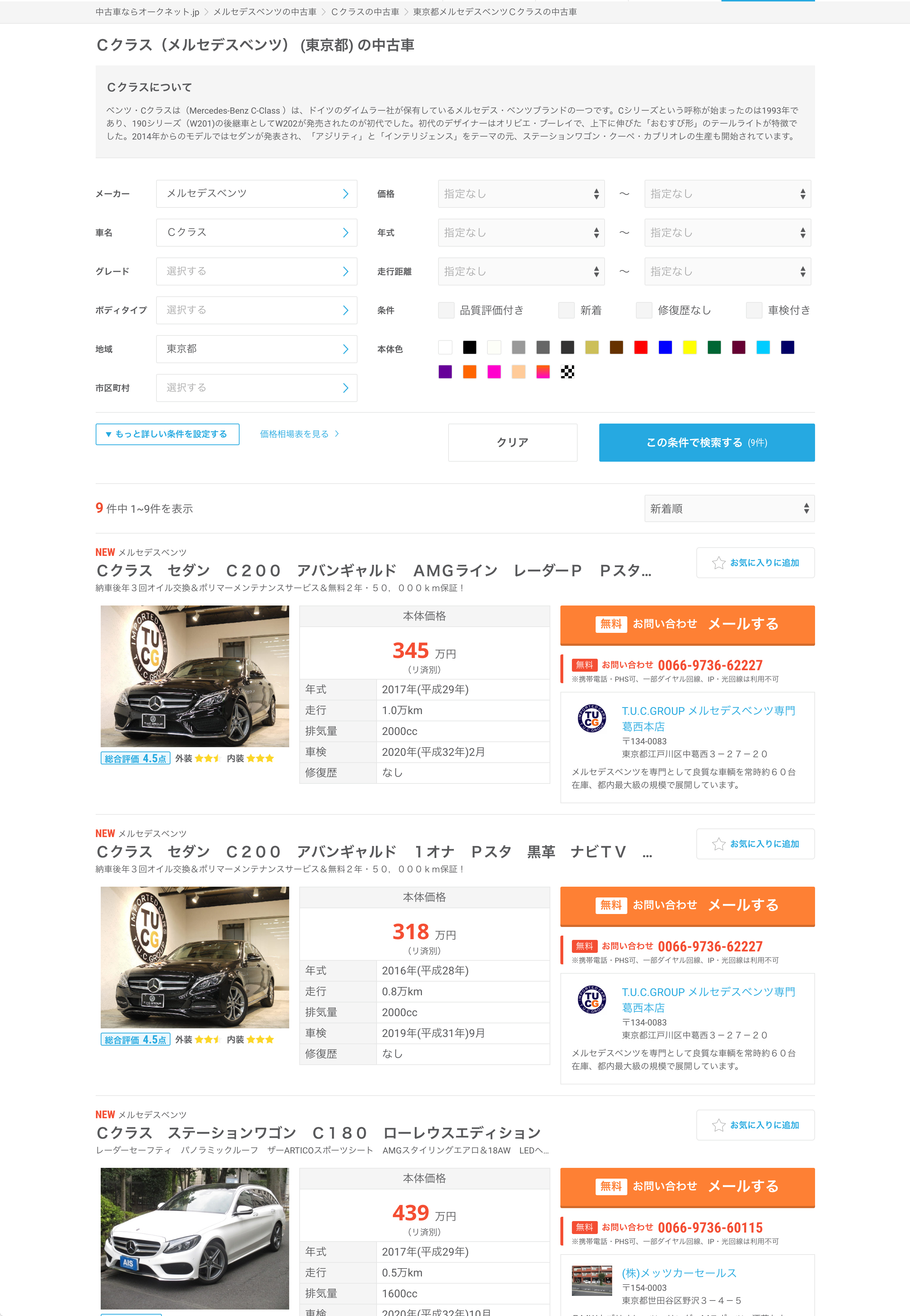
Task: Click the star icon on first listing's favorite button
Action: click(x=718, y=562)
